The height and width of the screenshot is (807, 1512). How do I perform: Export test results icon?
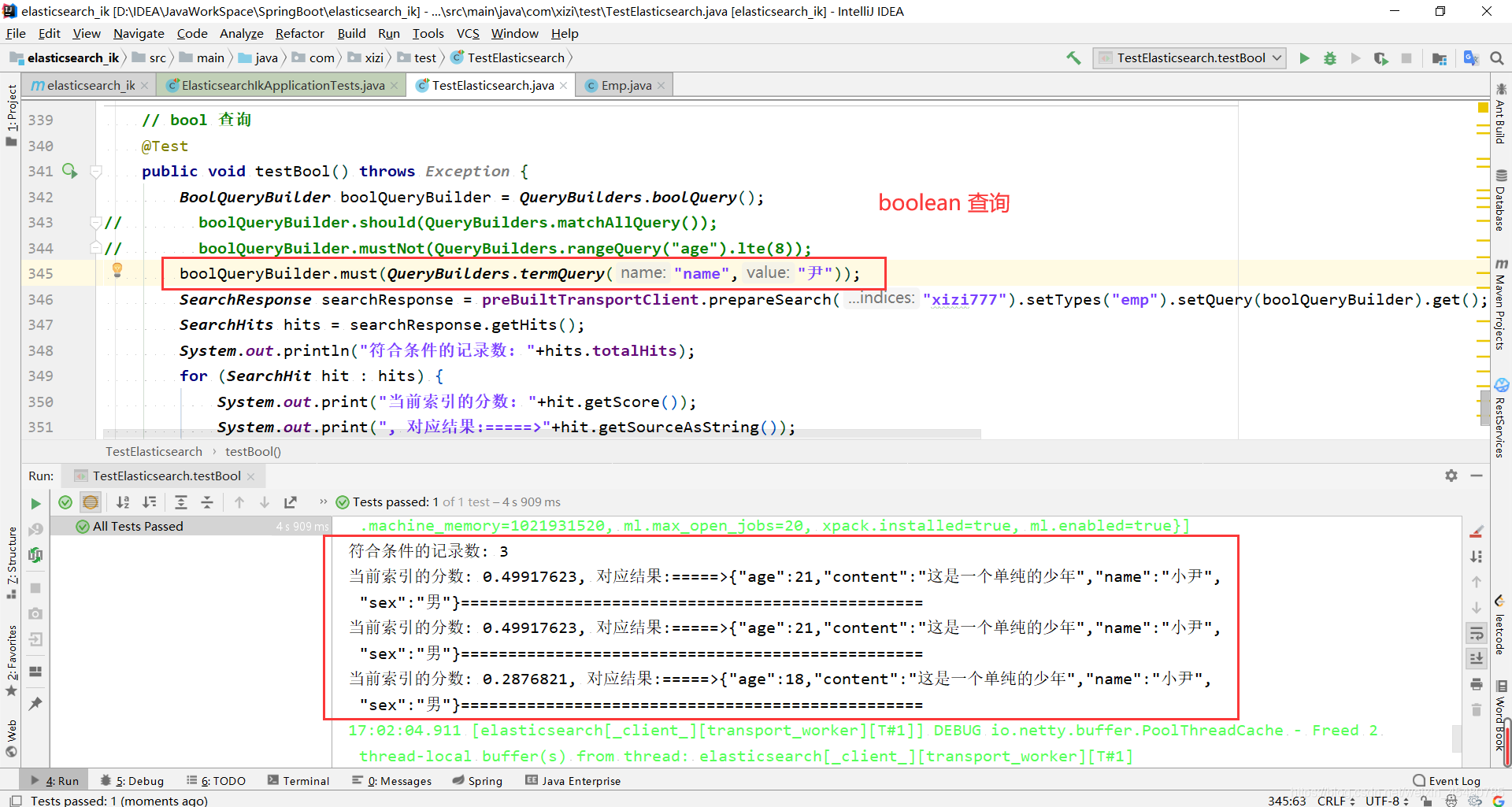291,502
